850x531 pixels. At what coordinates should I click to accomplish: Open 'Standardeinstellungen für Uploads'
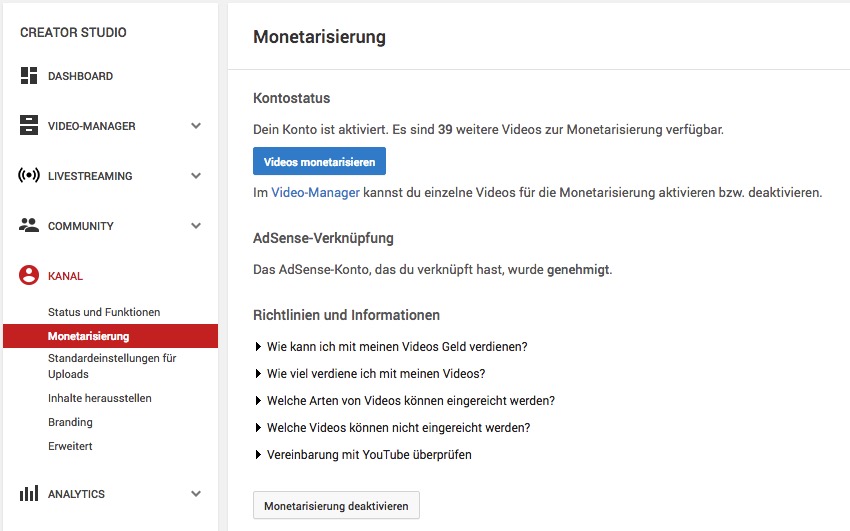(x=112, y=366)
